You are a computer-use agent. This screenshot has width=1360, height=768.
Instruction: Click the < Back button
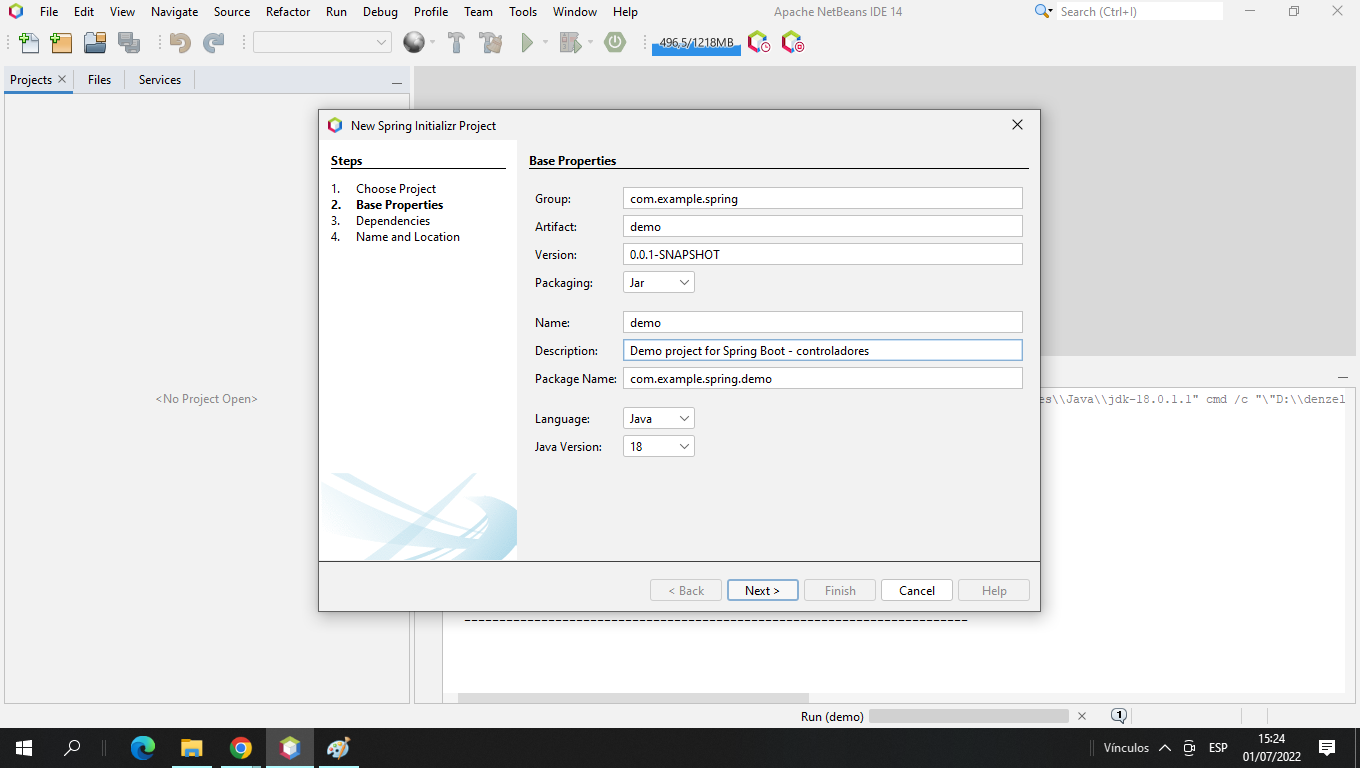[x=686, y=590]
